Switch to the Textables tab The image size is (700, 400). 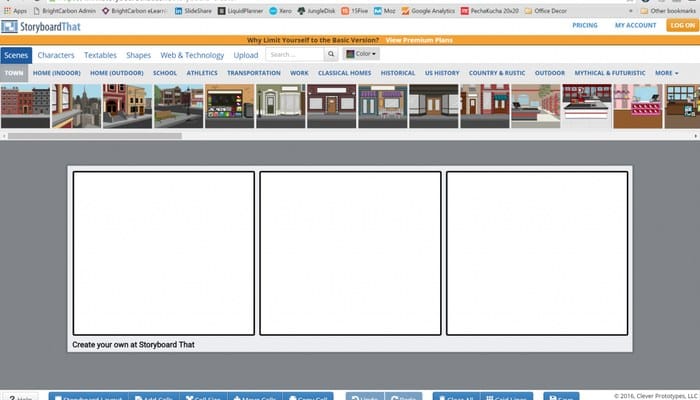pyautogui.click(x=100, y=55)
